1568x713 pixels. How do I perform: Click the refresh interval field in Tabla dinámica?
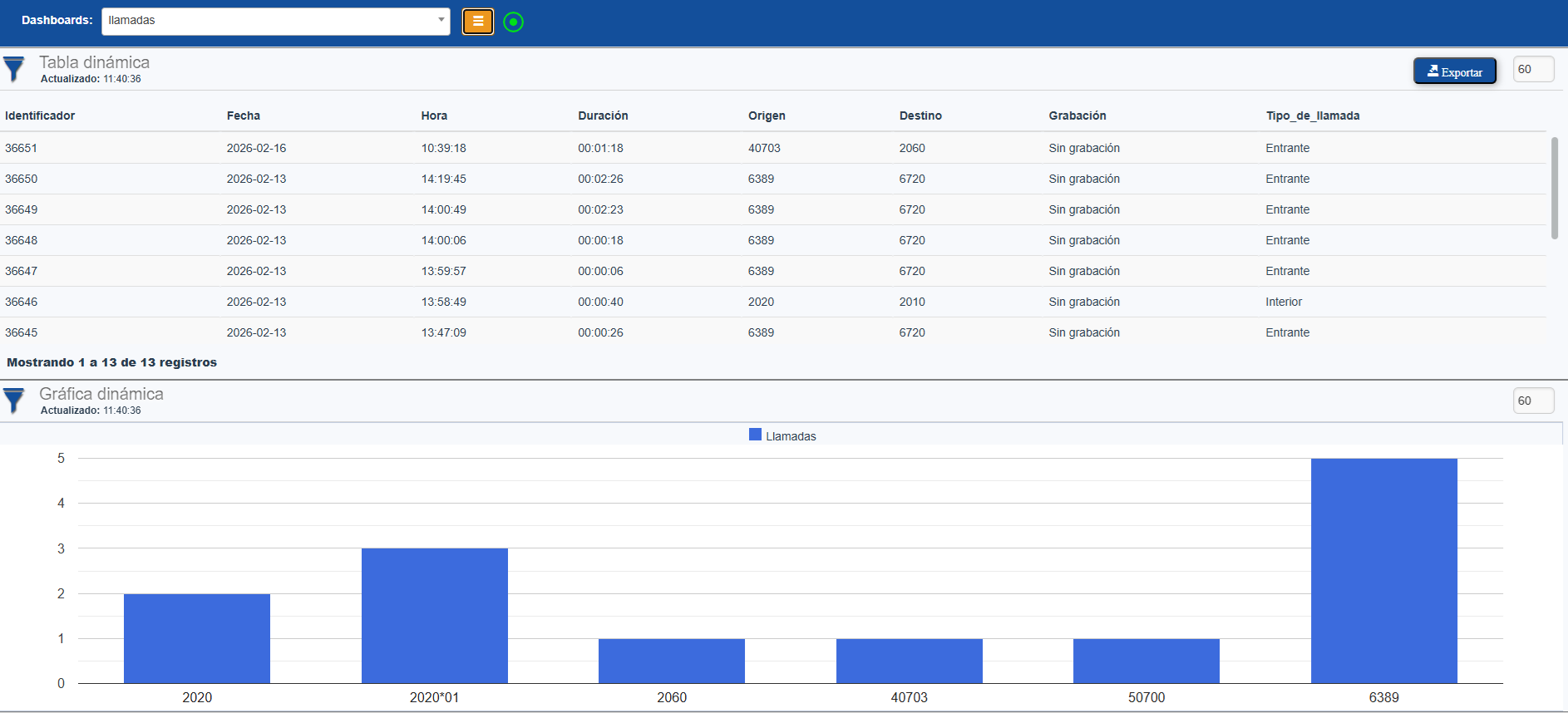click(x=1532, y=70)
